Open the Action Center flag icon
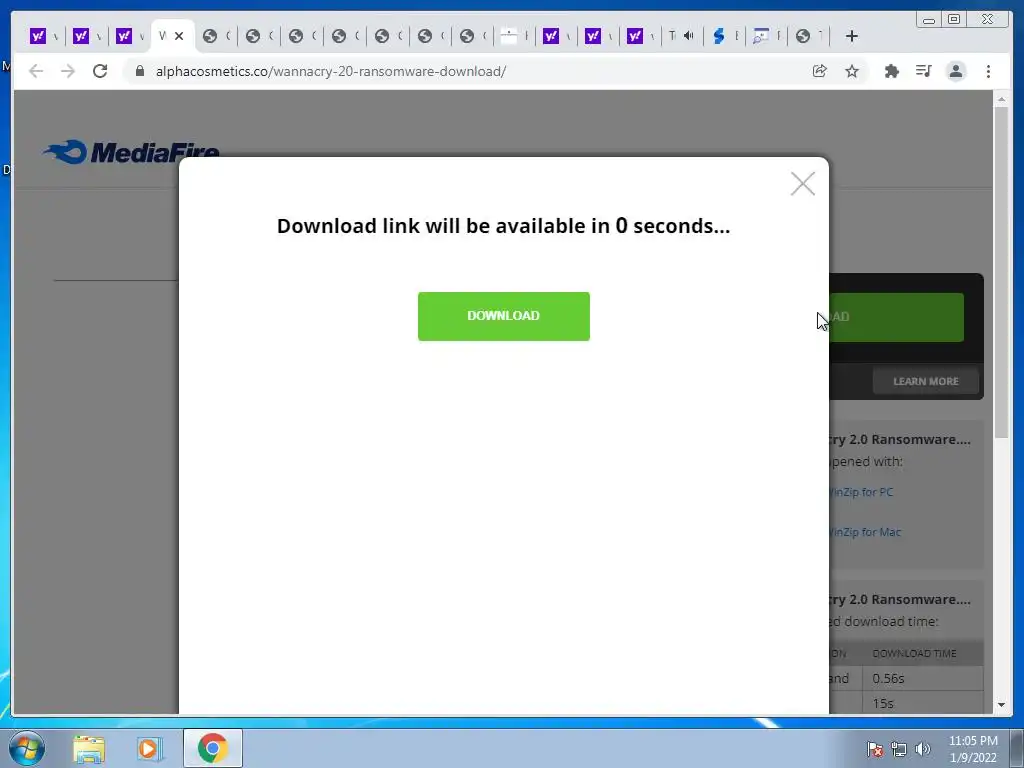 (x=875, y=749)
